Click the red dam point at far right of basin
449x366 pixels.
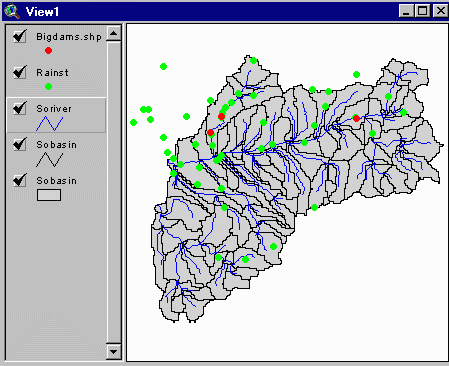pyautogui.click(x=356, y=118)
